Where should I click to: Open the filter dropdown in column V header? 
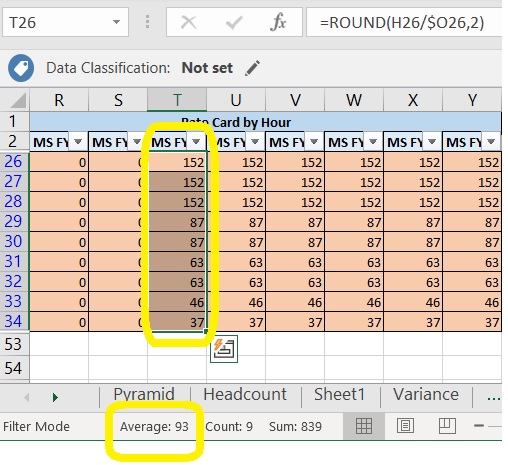[314, 142]
